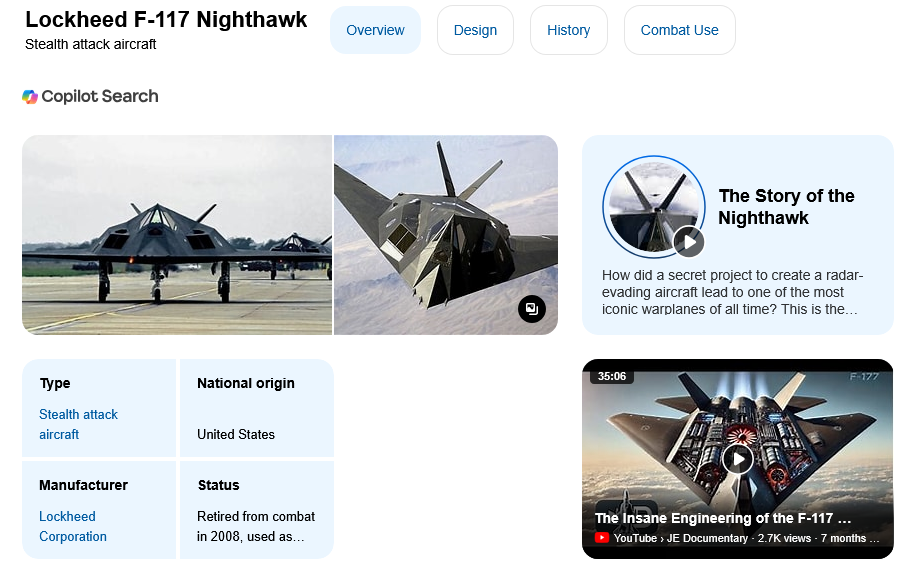
Task: Click the truncated Status description text
Action: point(256,526)
